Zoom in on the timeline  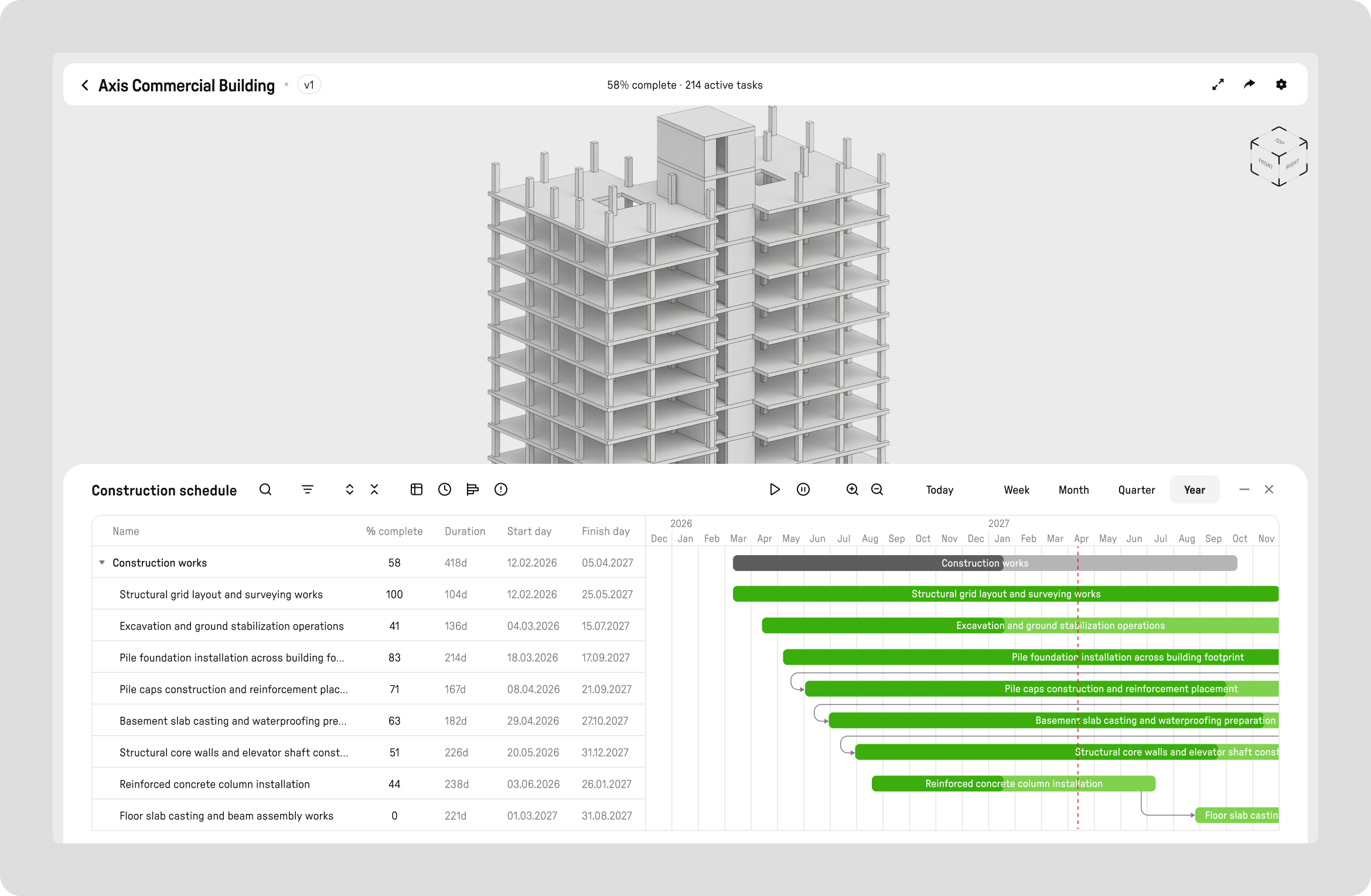click(x=852, y=490)
